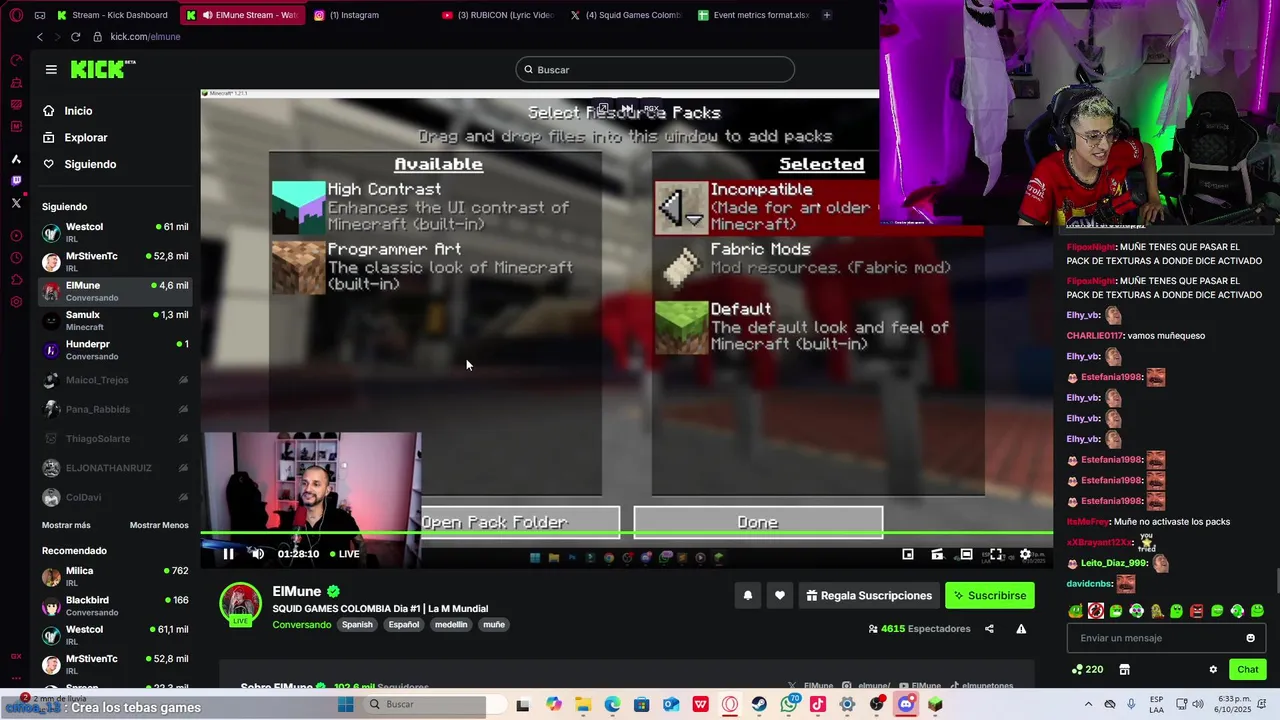The height and width of the screenshot is (720, 1280).
Task: Open Blackbird recommended channel
Action: 115,606
